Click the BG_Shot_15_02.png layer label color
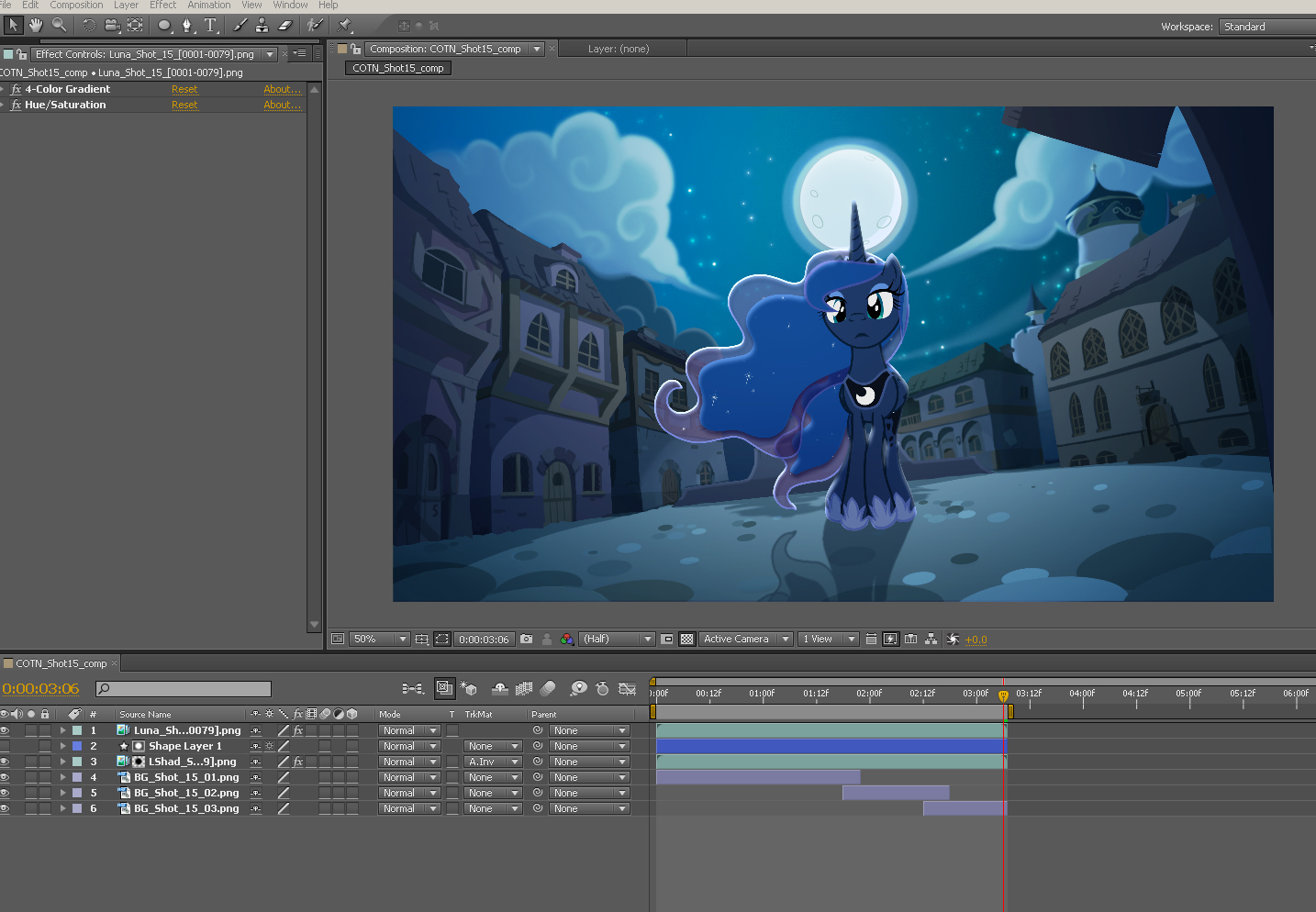Image resolution: width=1316 pixels, height=912 pixels. coord(77,794)
